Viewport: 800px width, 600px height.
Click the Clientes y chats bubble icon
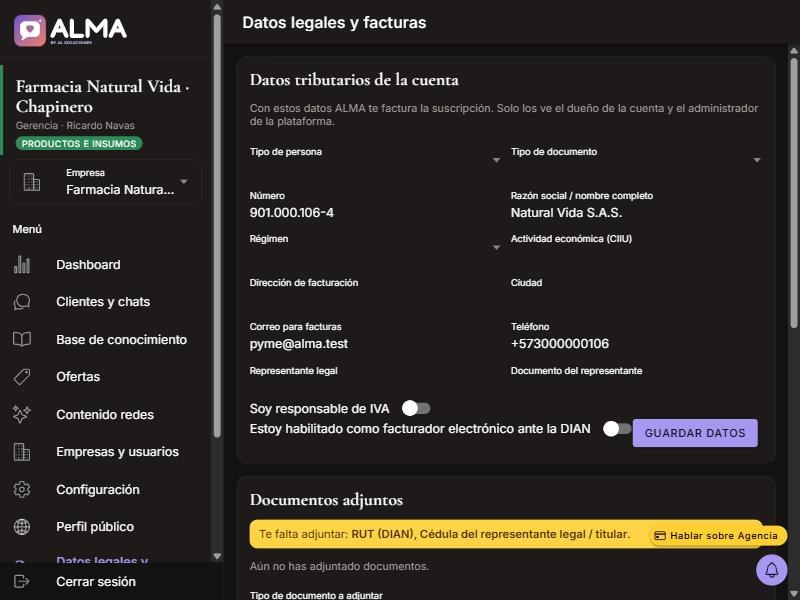pos(21,302)
